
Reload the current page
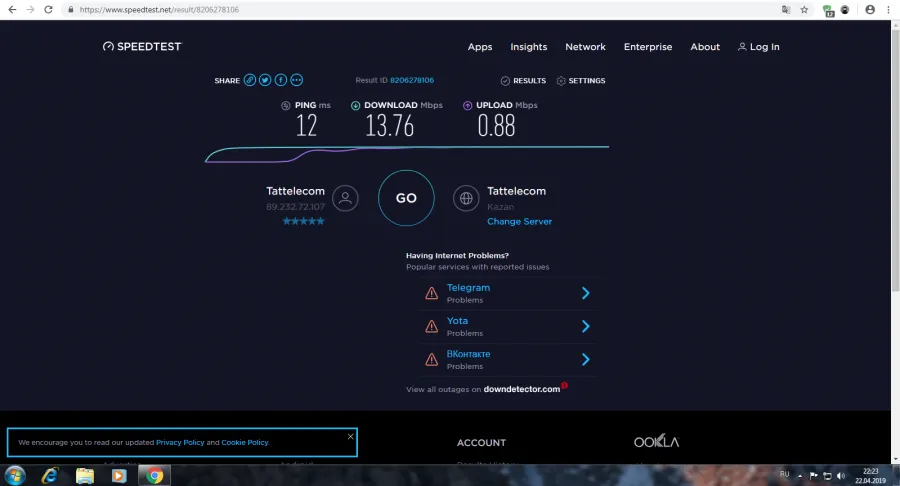(48, 10)
